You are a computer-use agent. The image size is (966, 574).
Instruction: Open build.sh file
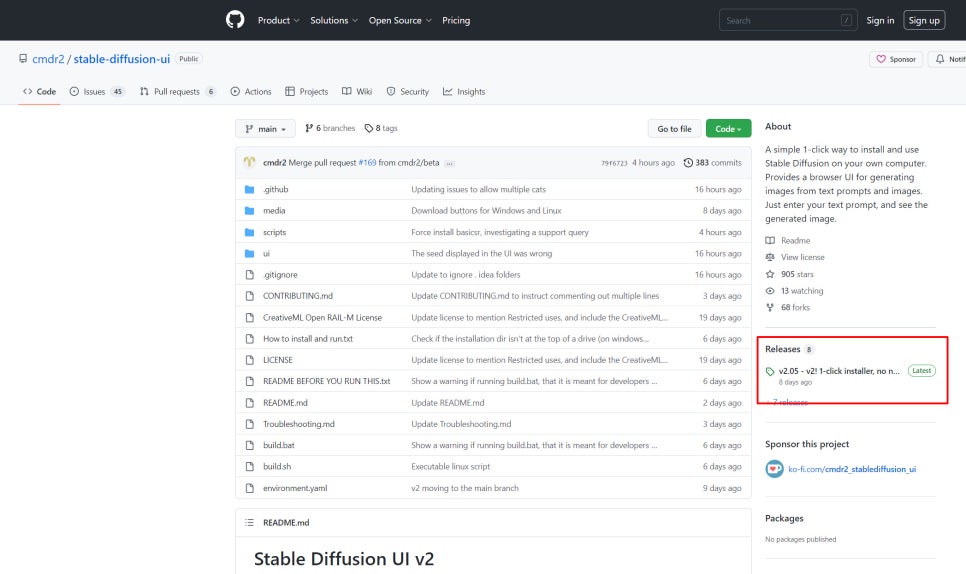pos(277,466)
